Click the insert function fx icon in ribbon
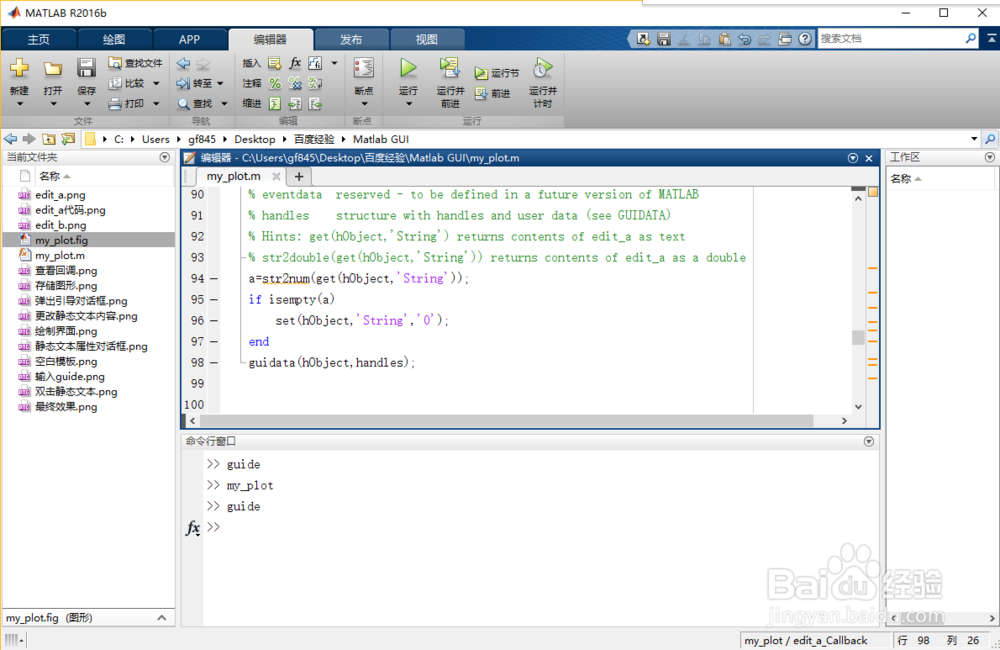 295,63
